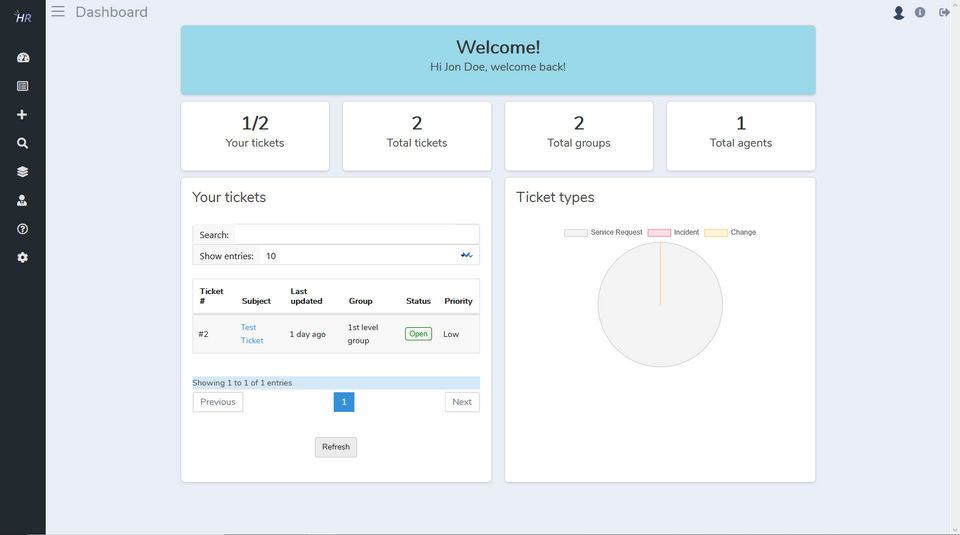
Task: Open the HR logo home link
Action: click(23, 17)
